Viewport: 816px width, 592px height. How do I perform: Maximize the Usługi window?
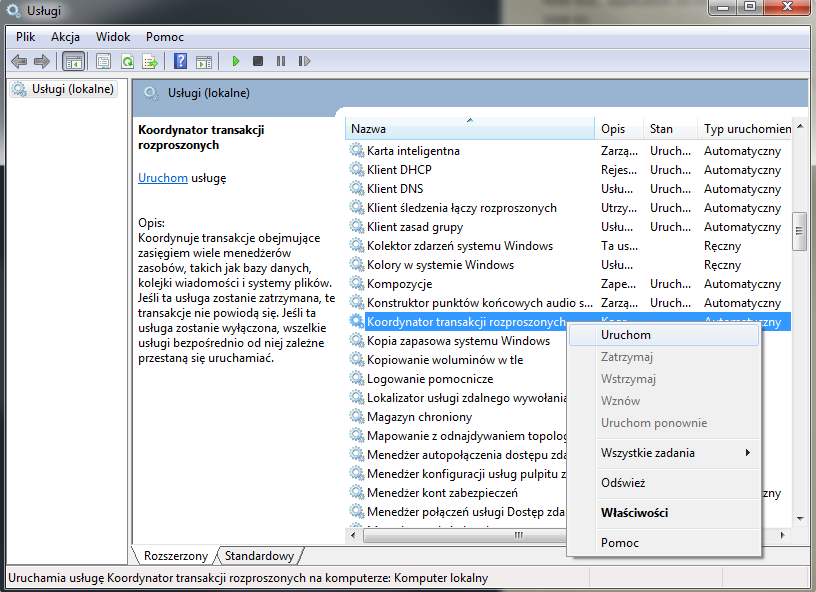click(x=750, y=7)
